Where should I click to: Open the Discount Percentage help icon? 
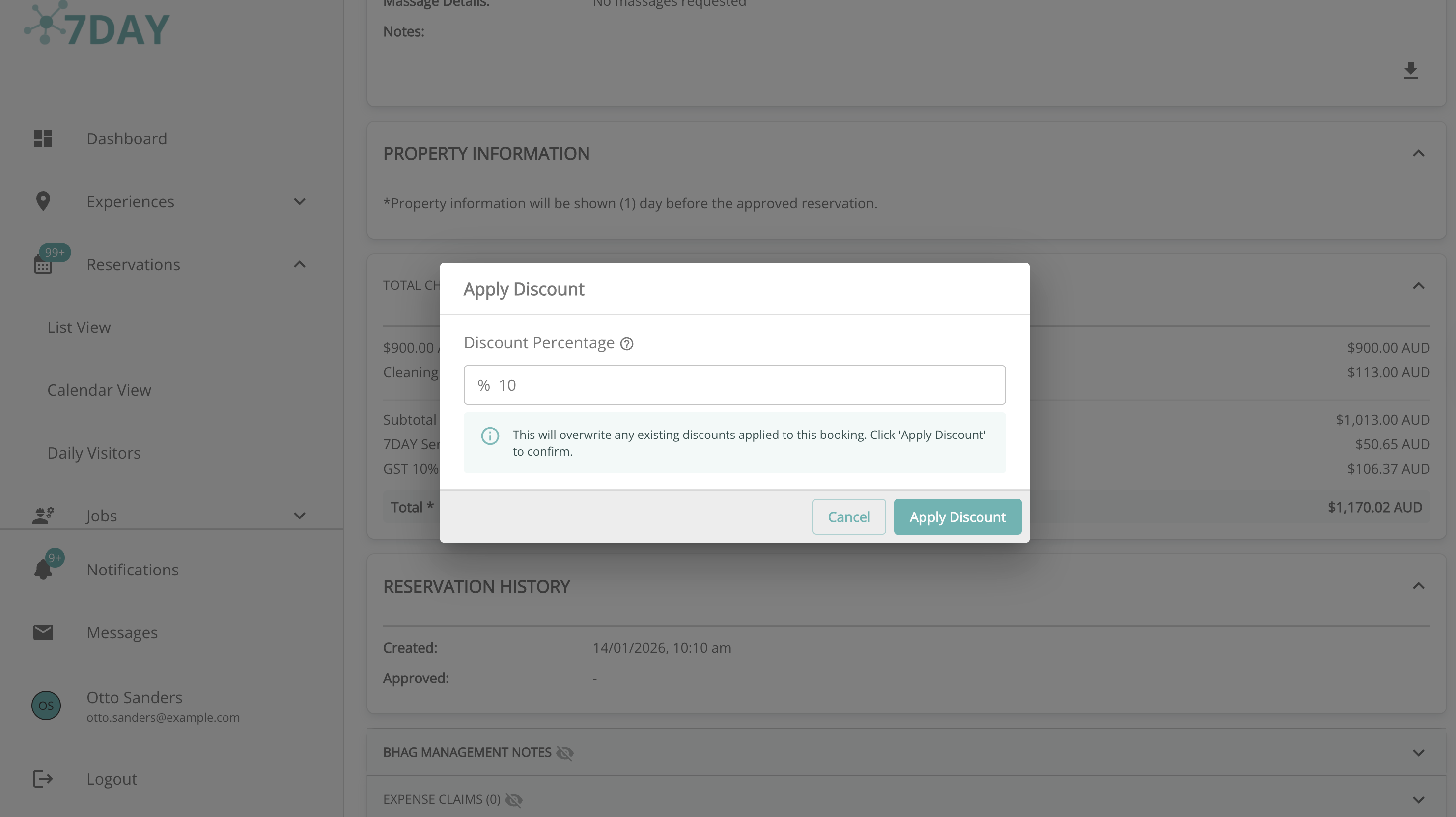pyautogui.click(x=627, y=343)
